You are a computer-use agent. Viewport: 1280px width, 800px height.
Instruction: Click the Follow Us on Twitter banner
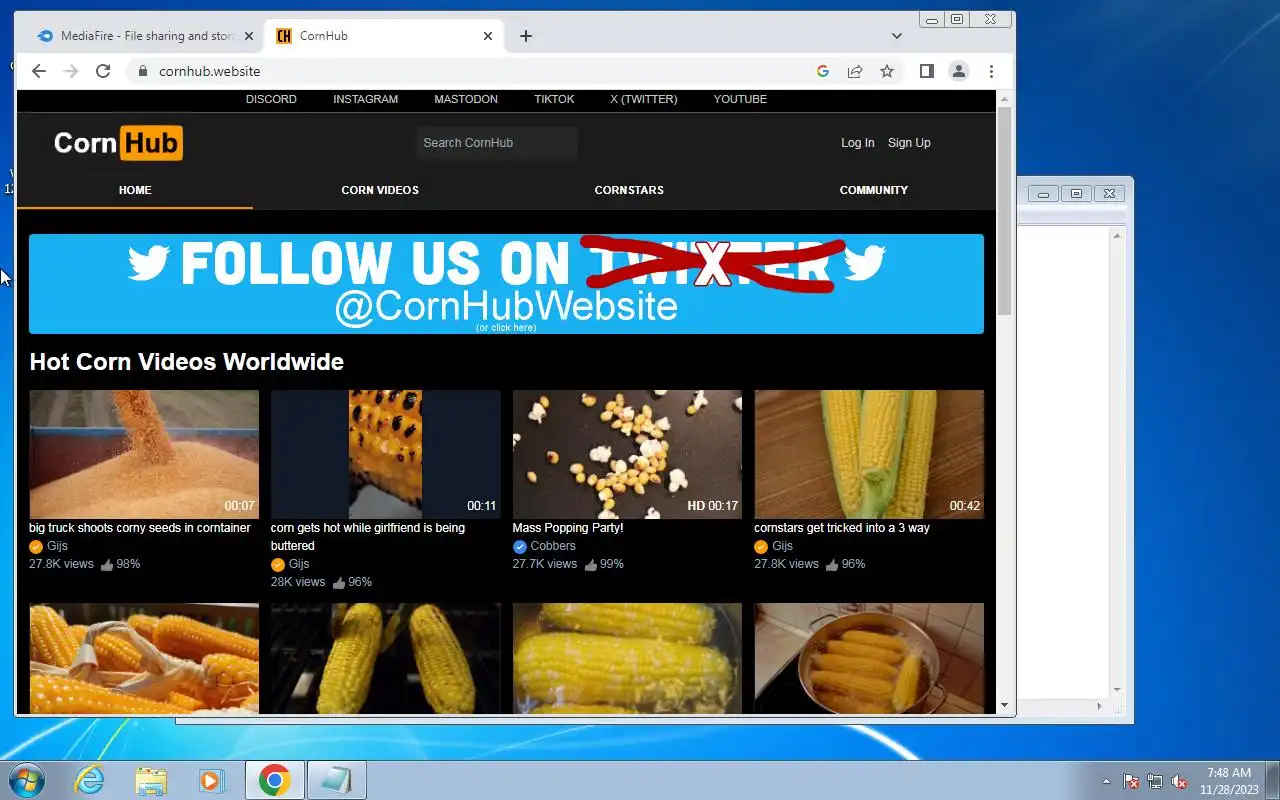point(506,283)
